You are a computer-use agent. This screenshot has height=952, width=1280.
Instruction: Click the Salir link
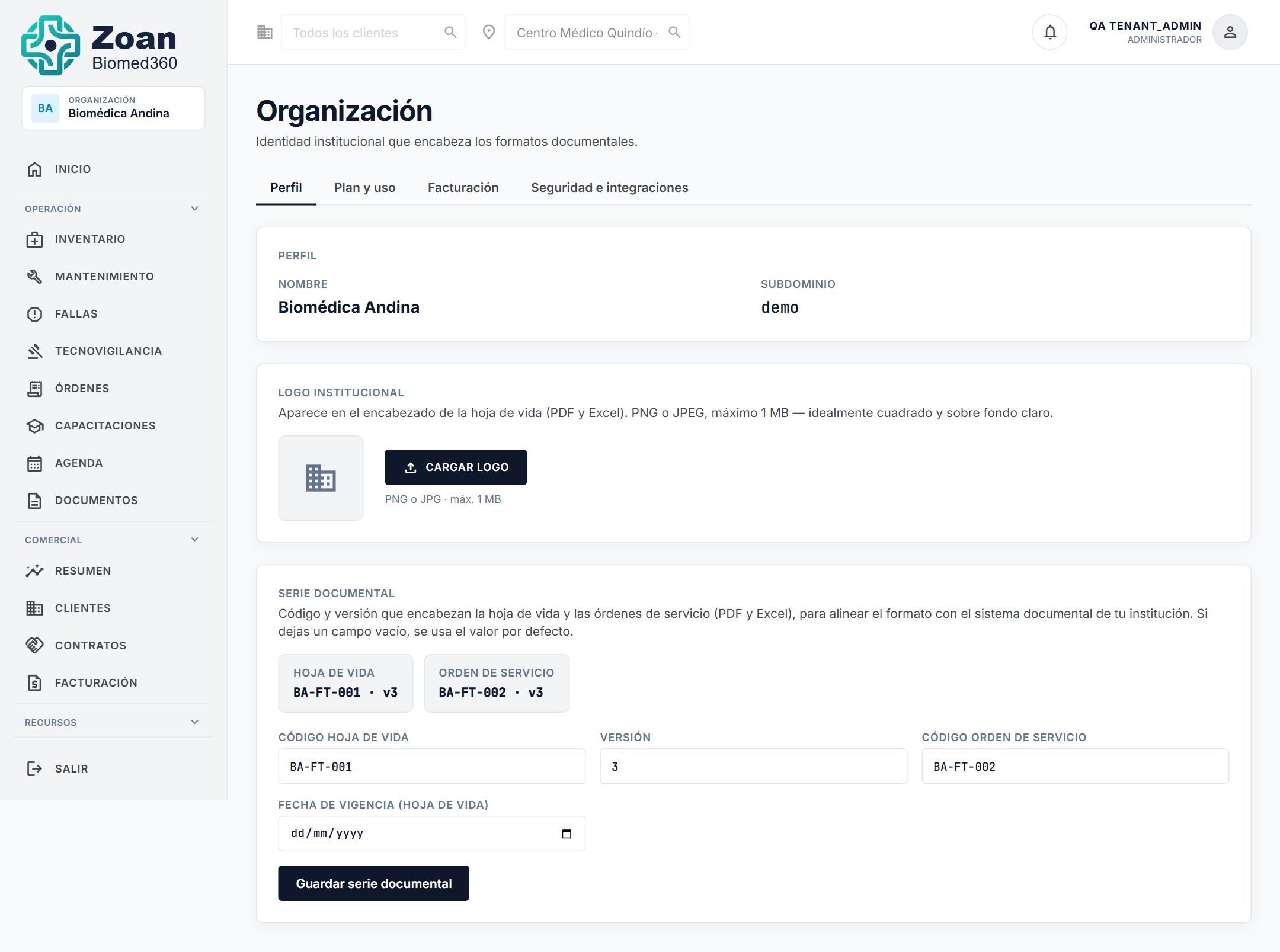coord(113,769)
